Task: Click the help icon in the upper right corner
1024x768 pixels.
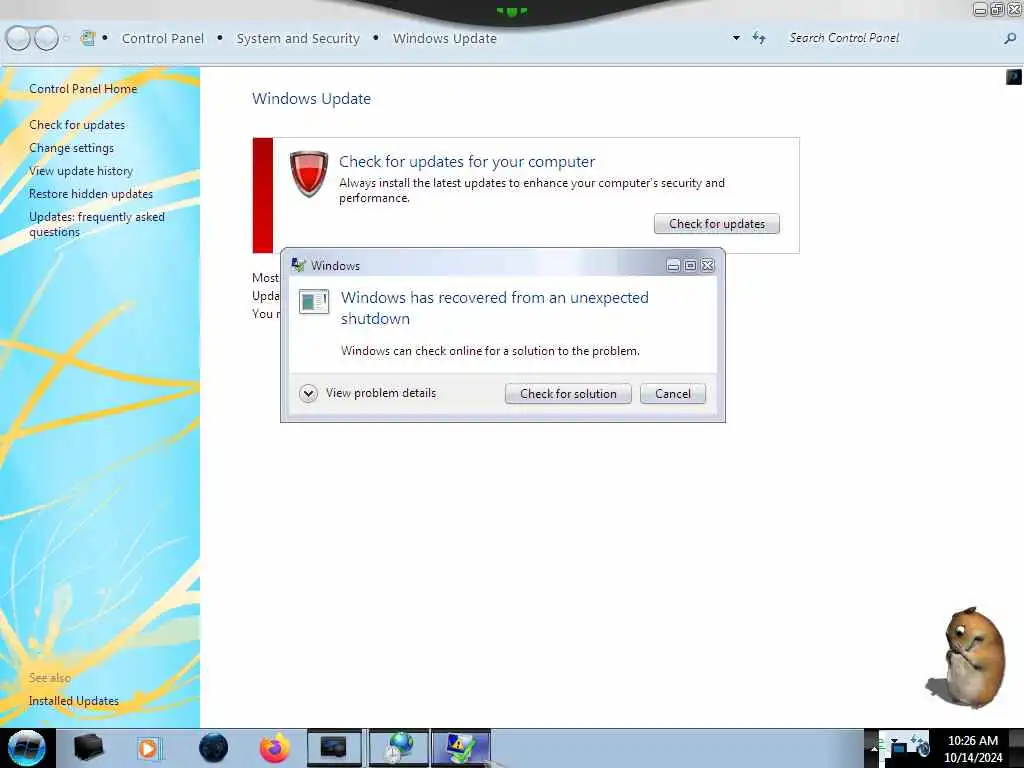Action: pyautogui.click(x=1014, y=77)
